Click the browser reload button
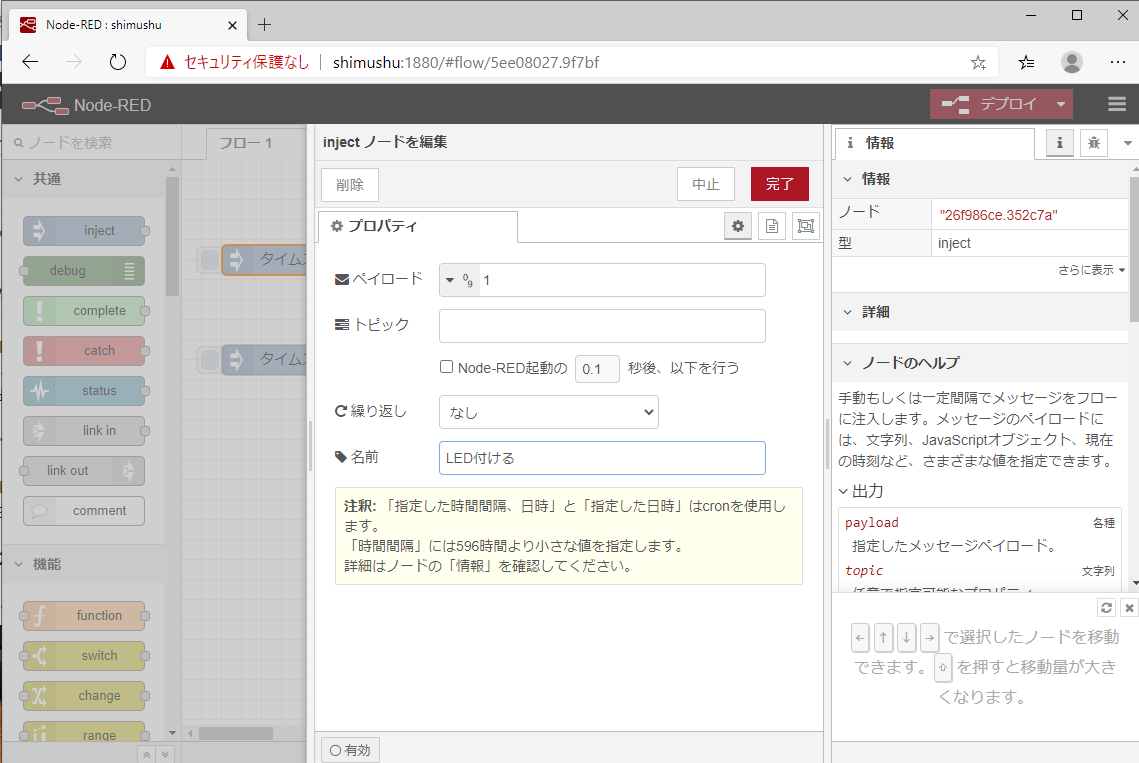This screenshot has width=1139, height=763. (x=118, y=62)
